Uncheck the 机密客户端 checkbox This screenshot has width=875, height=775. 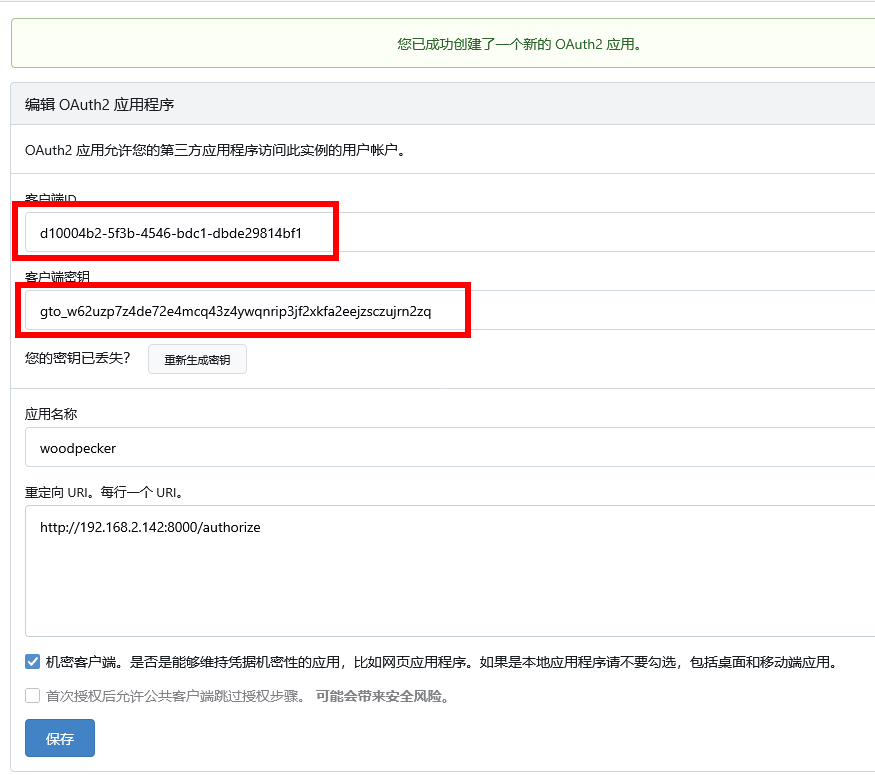pyautogui.click(x=33, y=662)
